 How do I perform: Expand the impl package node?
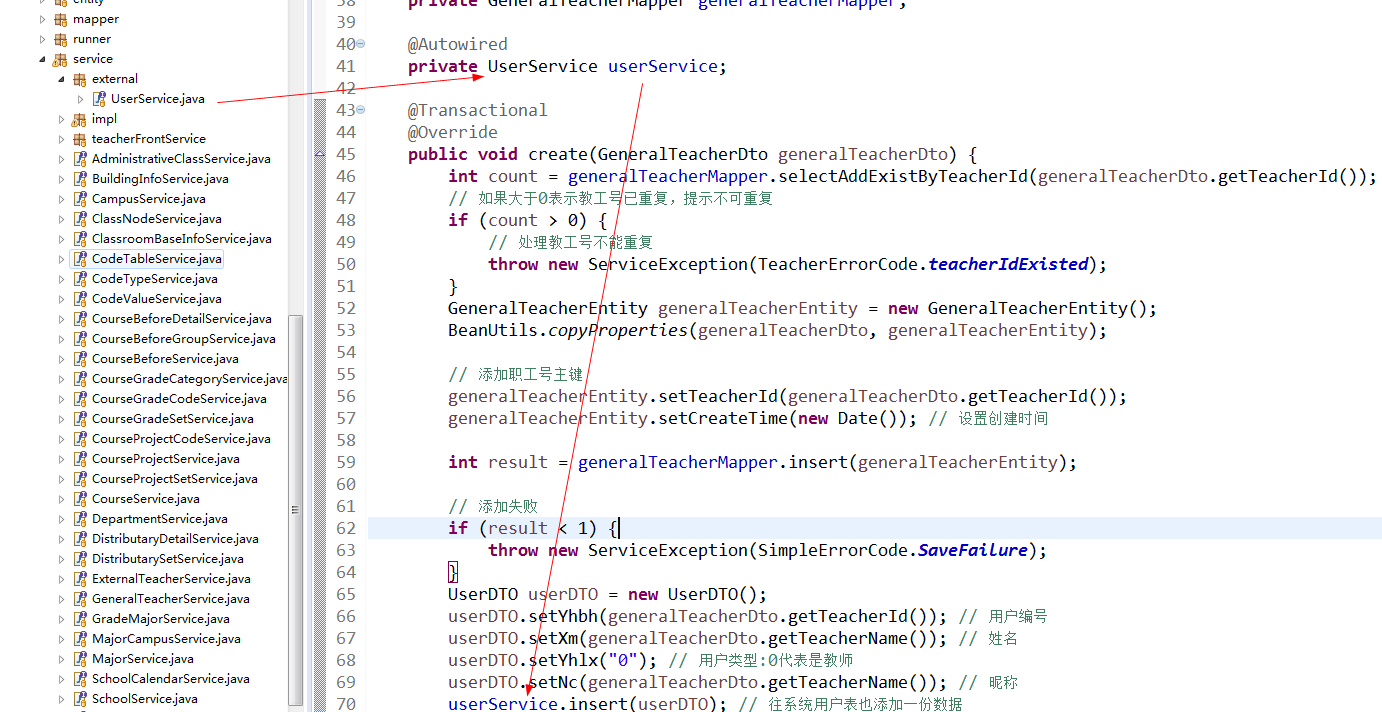(x=62, y=119)
